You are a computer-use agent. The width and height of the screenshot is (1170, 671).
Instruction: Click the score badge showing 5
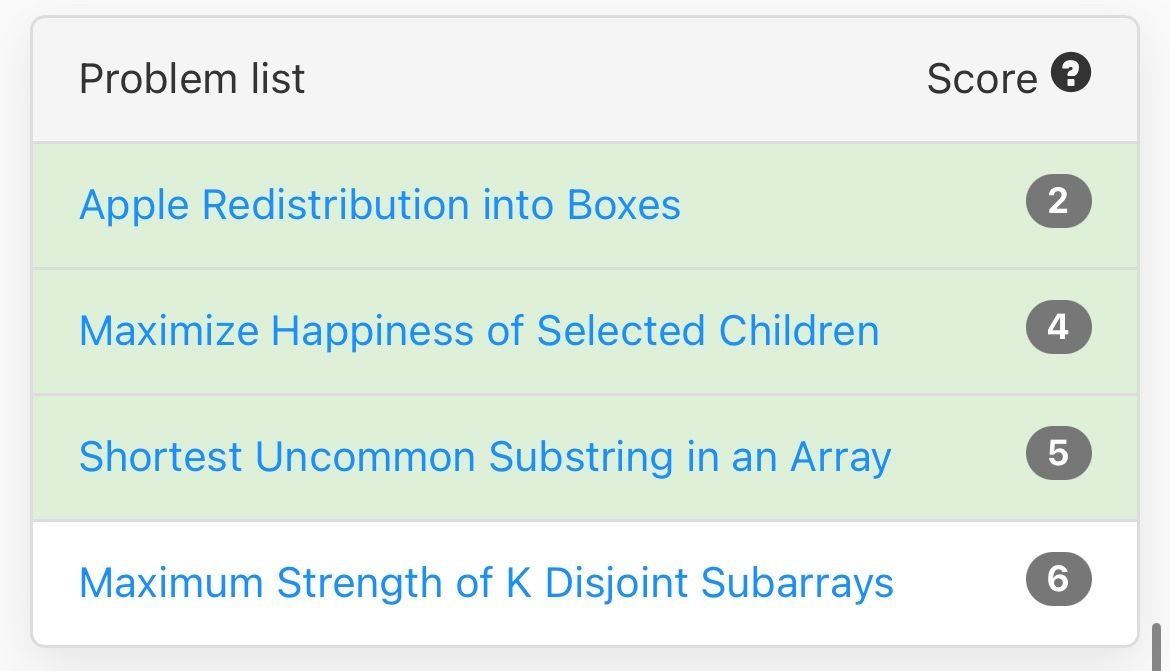[x=1058, y=453]
